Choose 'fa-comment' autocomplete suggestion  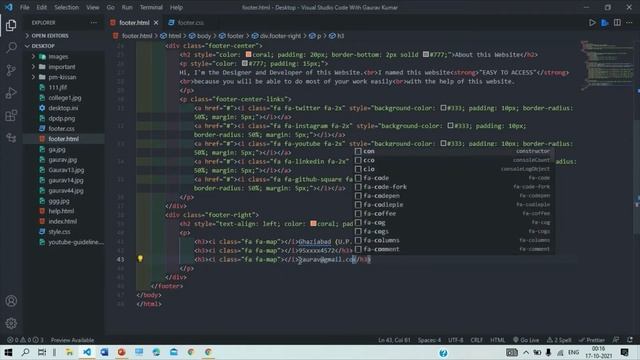point(453,249)
